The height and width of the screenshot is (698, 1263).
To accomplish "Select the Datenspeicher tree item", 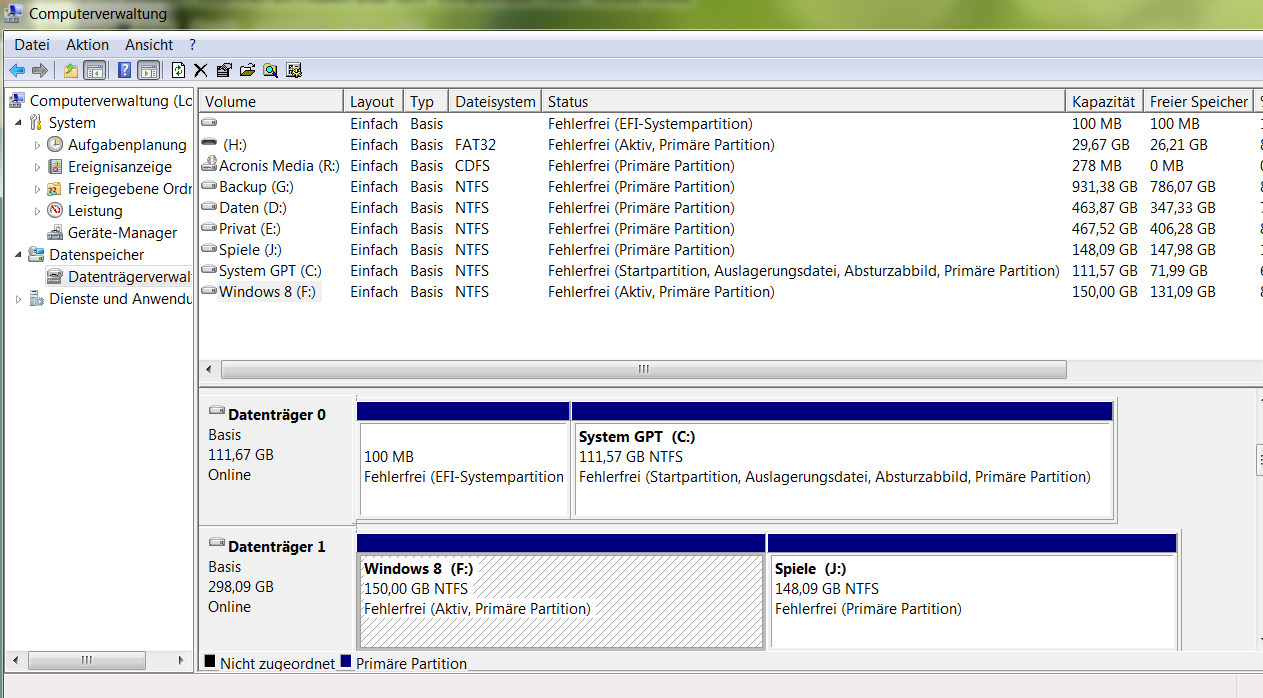I will click(x=96, y=255).
